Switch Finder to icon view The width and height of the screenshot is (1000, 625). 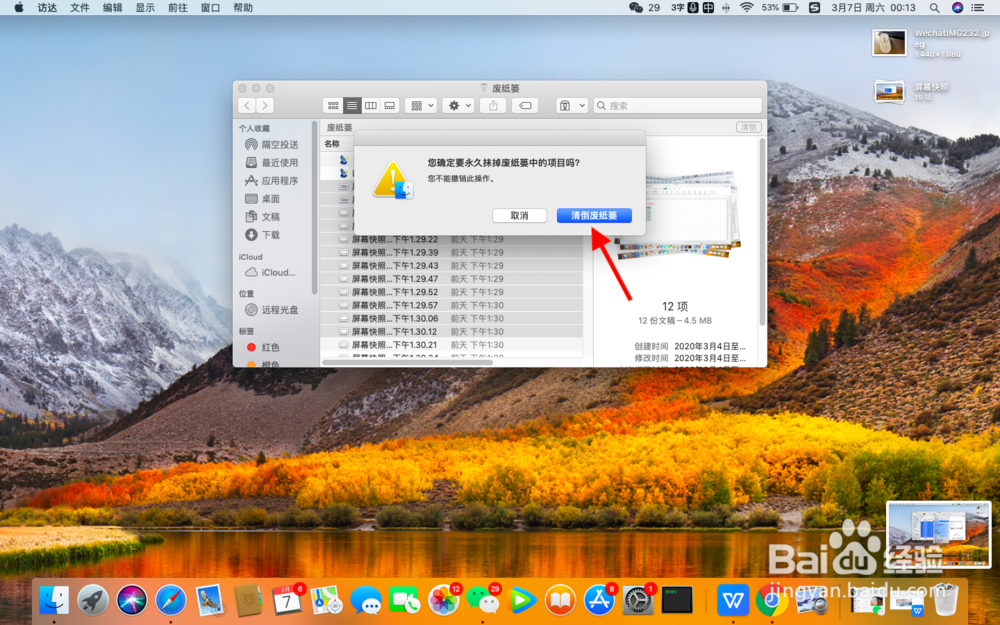click(x=333, y=106)
